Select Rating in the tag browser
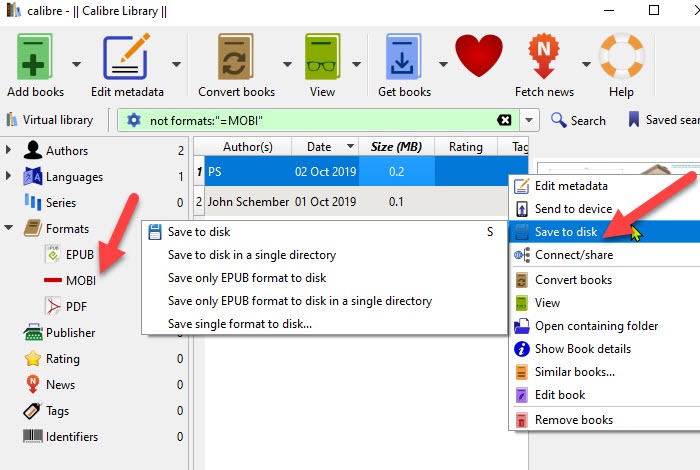 pyautogui.click(x=62, y=358)
